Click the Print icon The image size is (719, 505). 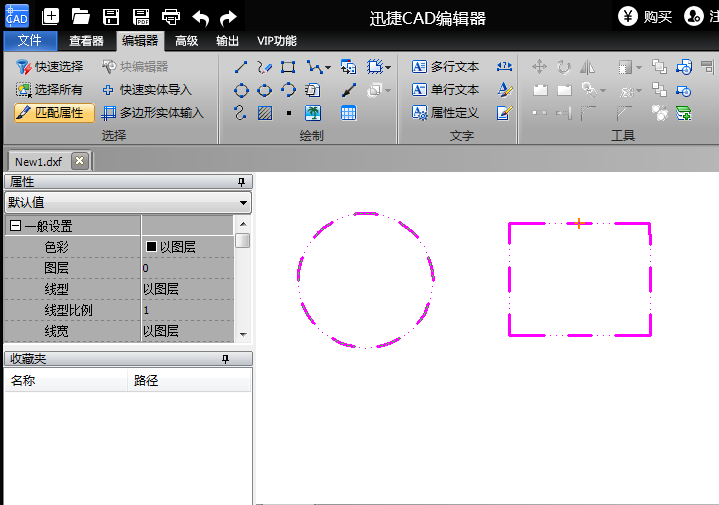(171, 17)
